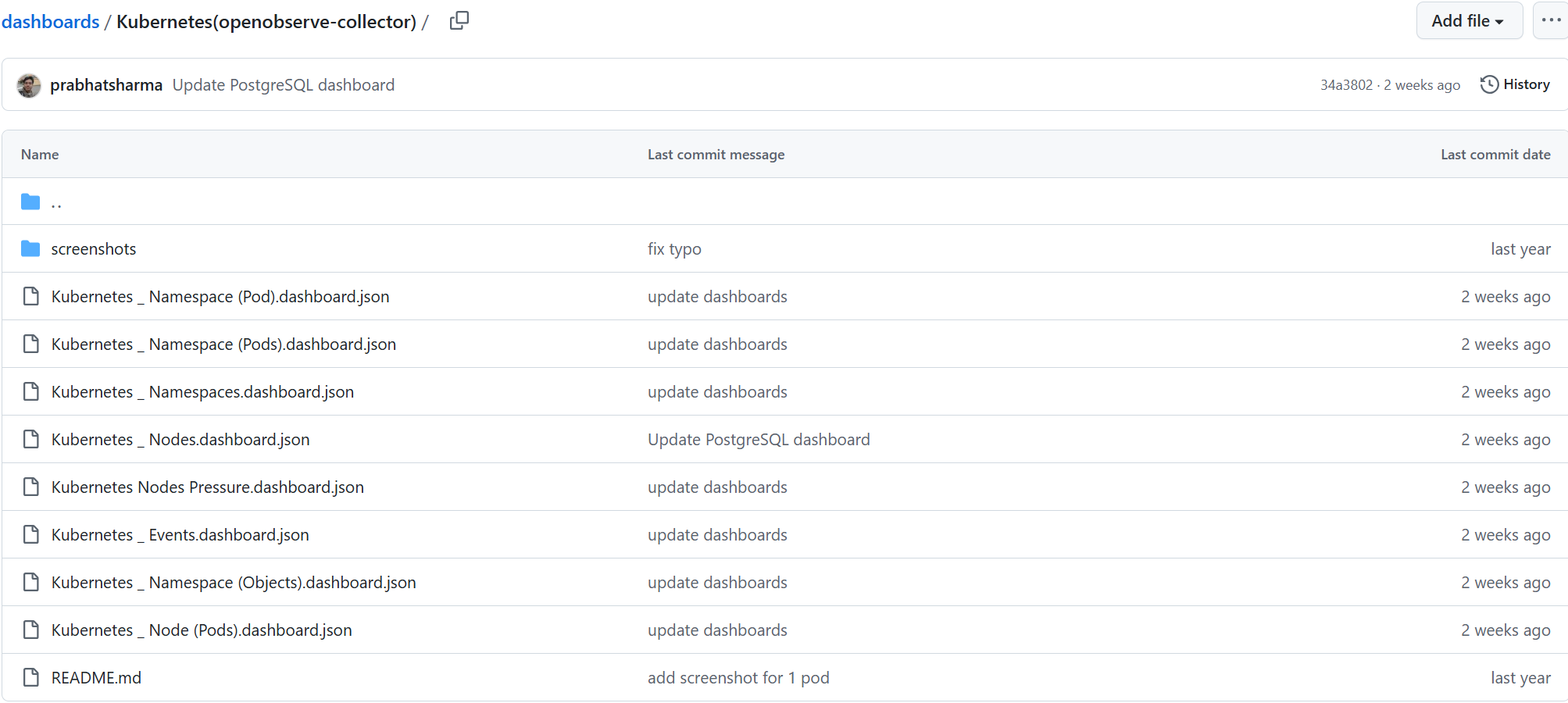
Task: Go to parent directory folder icon
Action: (30, 202)
